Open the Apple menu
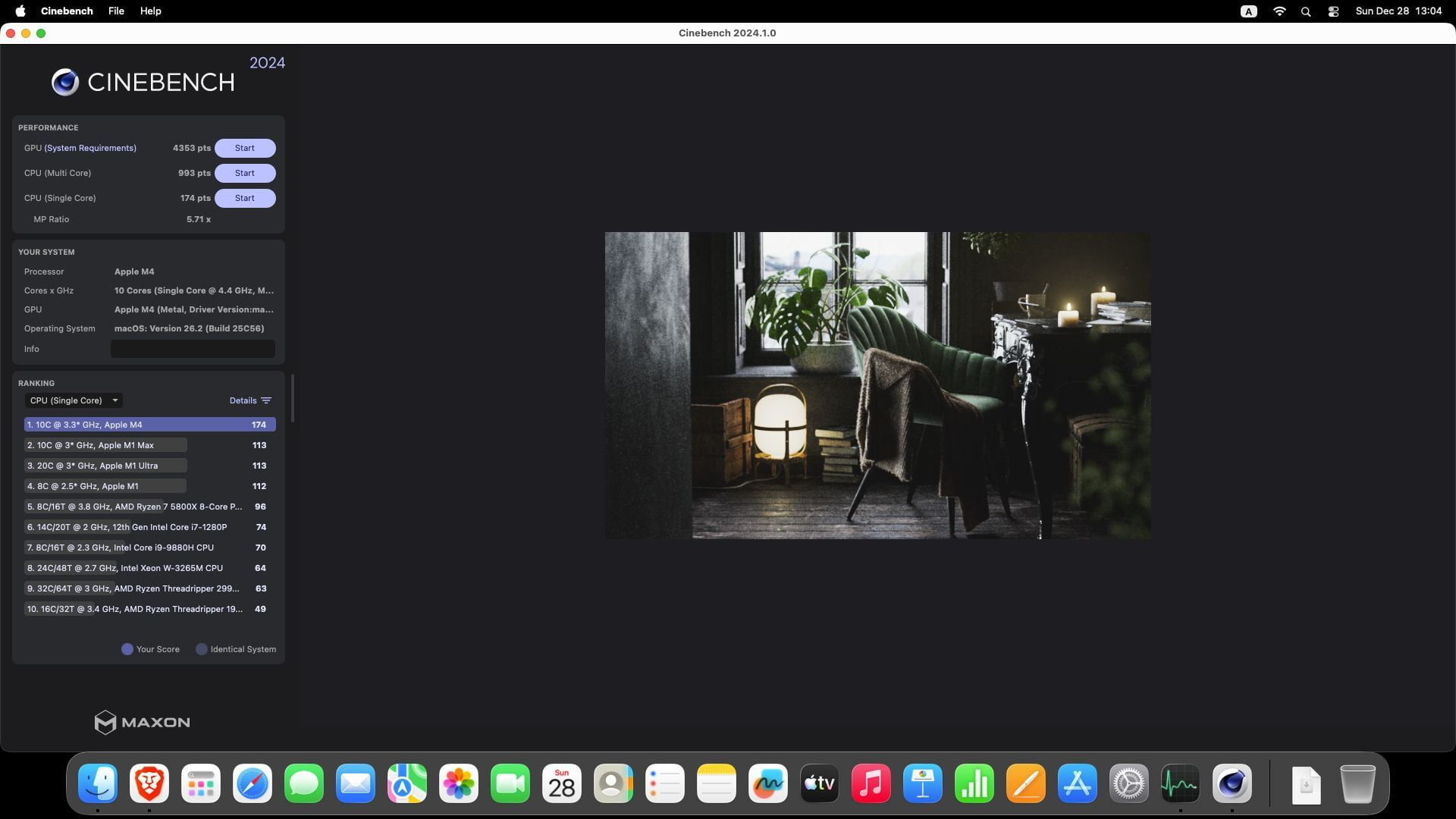Viewport: 1456px width, 819px height. [x=20, y=11]
